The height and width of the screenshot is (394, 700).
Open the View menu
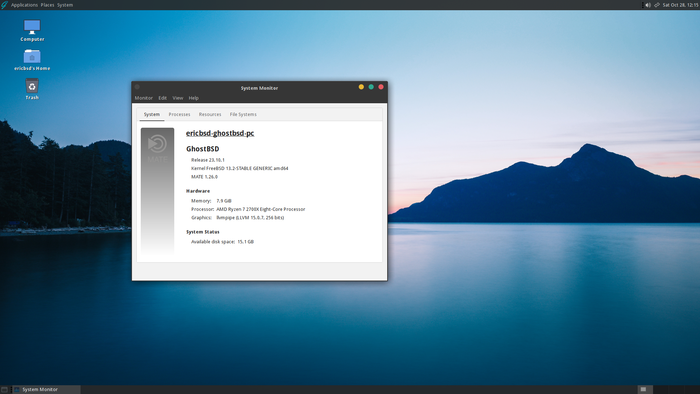(178, 98)
